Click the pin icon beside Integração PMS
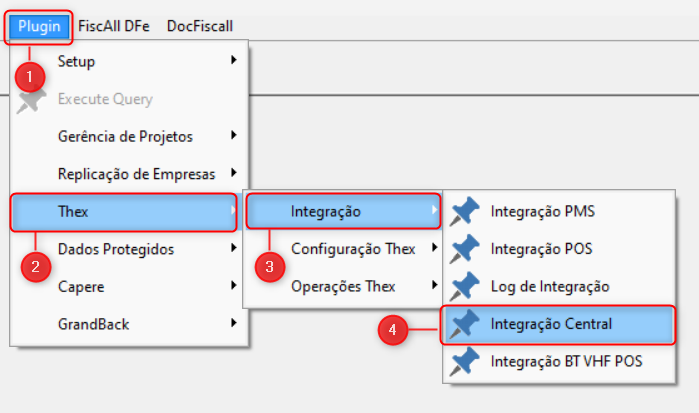699x413 pixels. click(x=465, y=212)
